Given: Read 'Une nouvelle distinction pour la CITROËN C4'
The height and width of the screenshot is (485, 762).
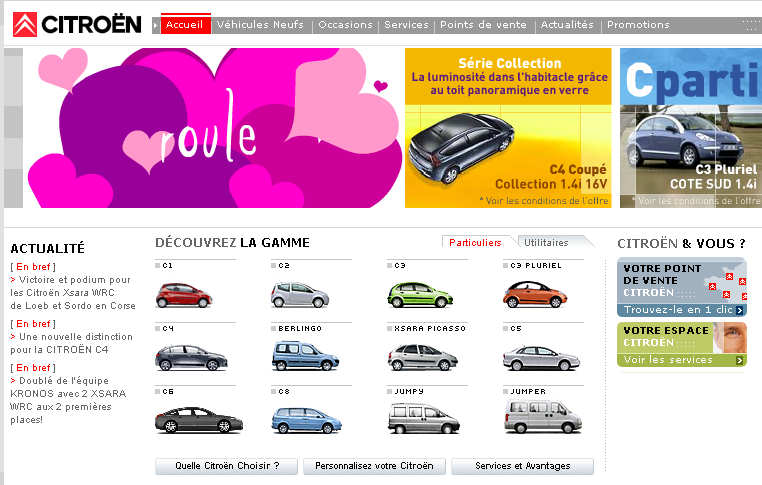Looking at the screenshot, I should pos(71,343).
